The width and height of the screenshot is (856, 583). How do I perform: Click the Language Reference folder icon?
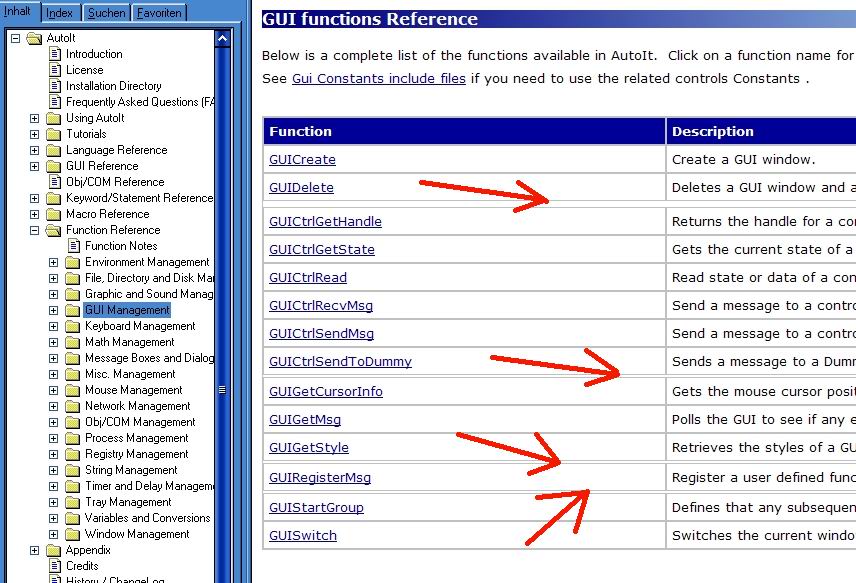click(x=54, y=150)
